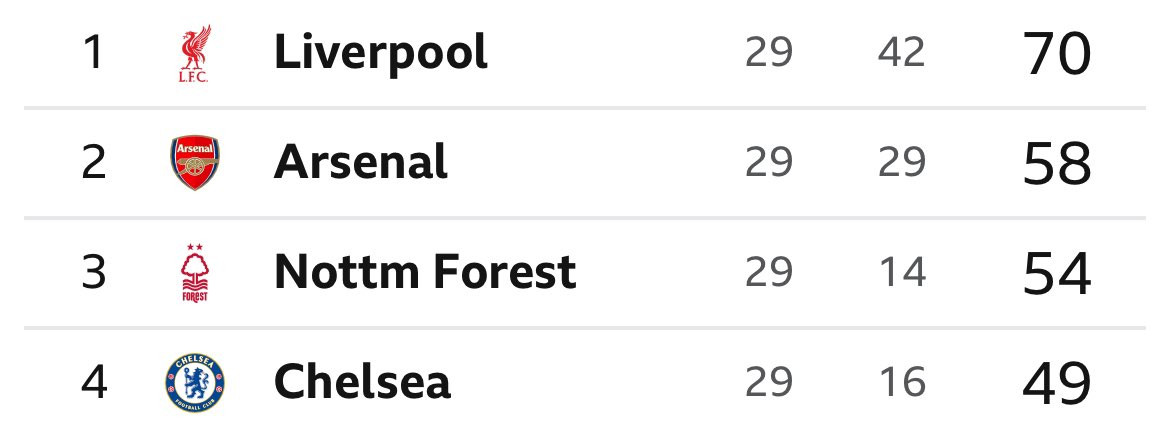1170x430 pixels.
Task: Select the Nottm Forest tree crest
Action: tap(193, 272)
